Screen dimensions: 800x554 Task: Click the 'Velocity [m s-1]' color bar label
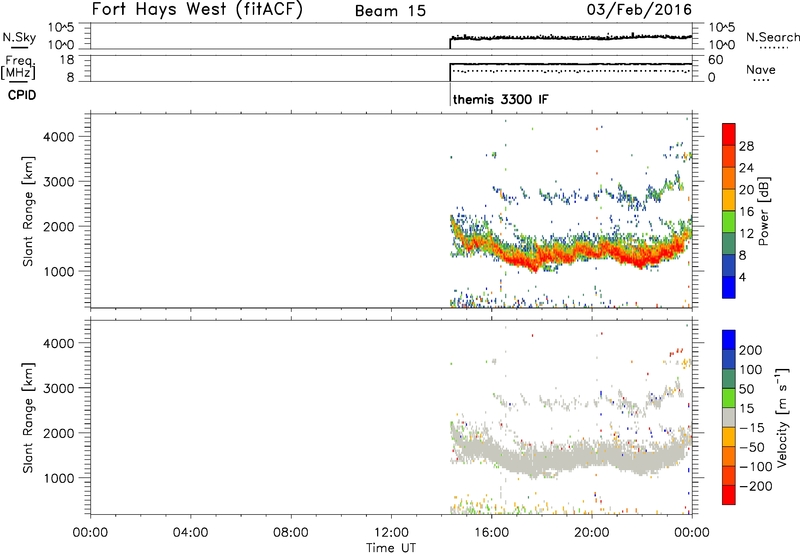pos(781,416)
